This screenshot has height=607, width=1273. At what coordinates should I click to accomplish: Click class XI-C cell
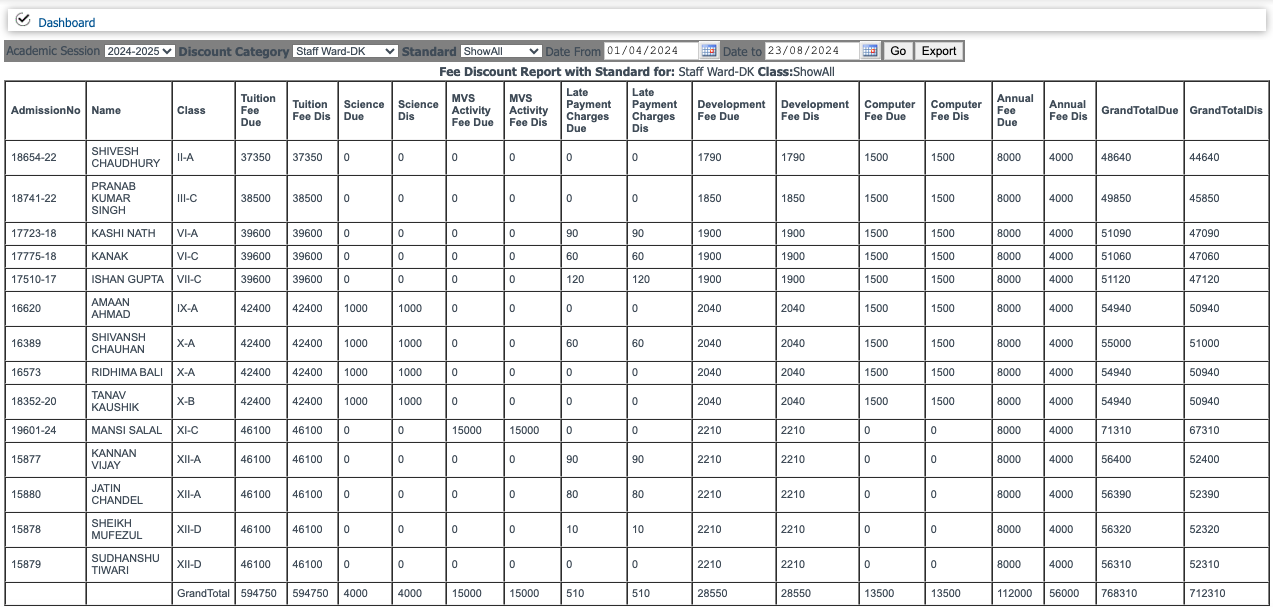187,430
